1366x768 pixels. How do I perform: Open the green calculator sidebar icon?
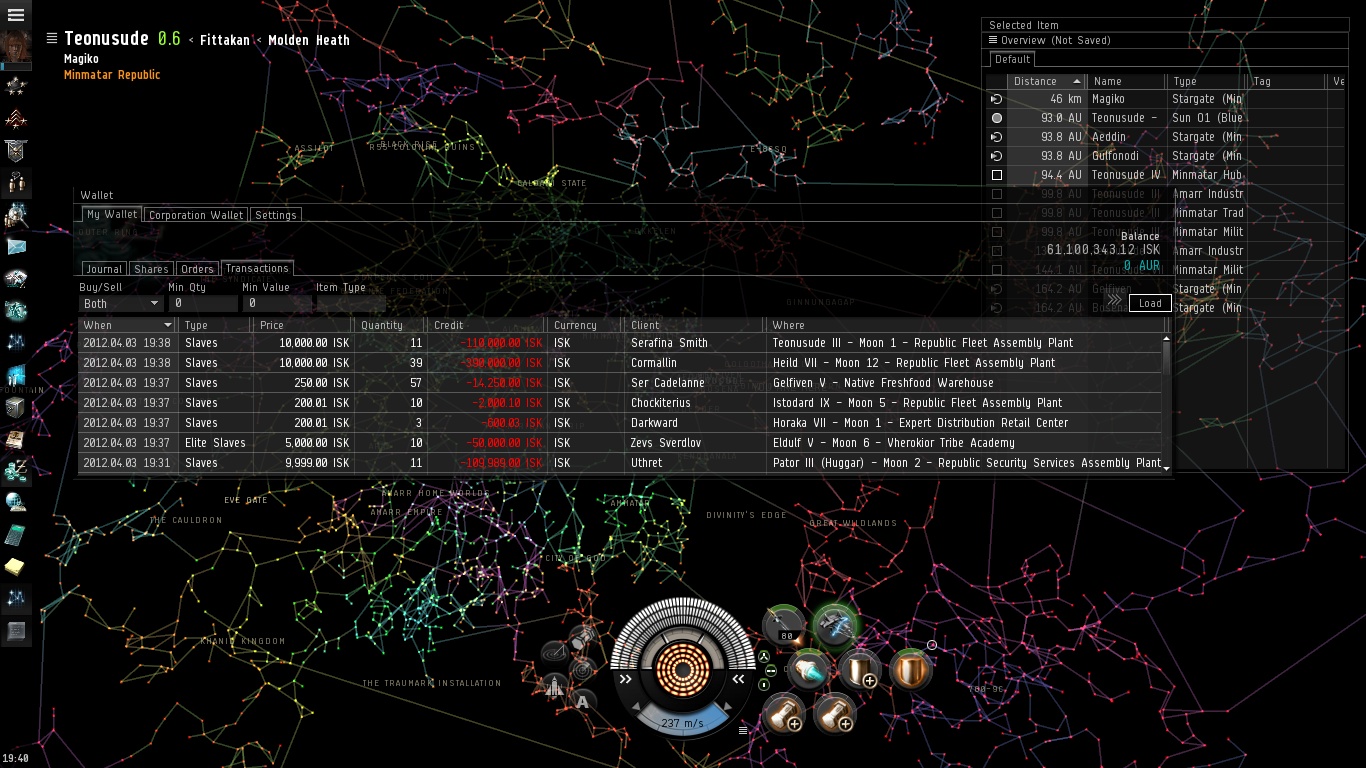(16, 535)
